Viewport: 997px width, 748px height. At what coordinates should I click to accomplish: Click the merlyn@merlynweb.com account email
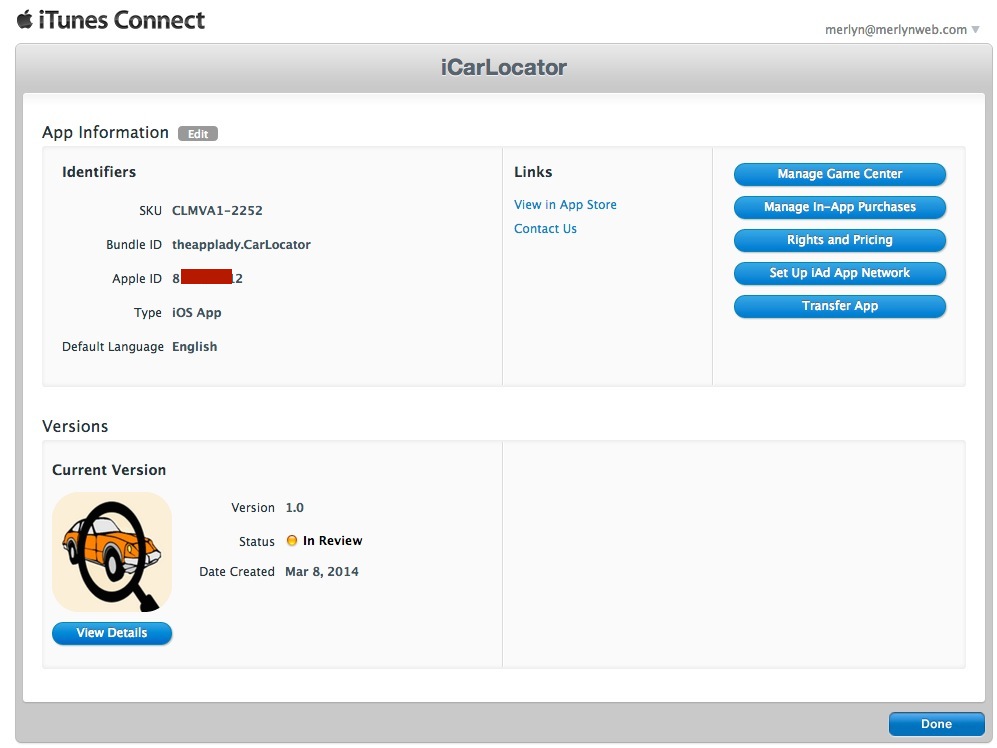click(895, 29)
